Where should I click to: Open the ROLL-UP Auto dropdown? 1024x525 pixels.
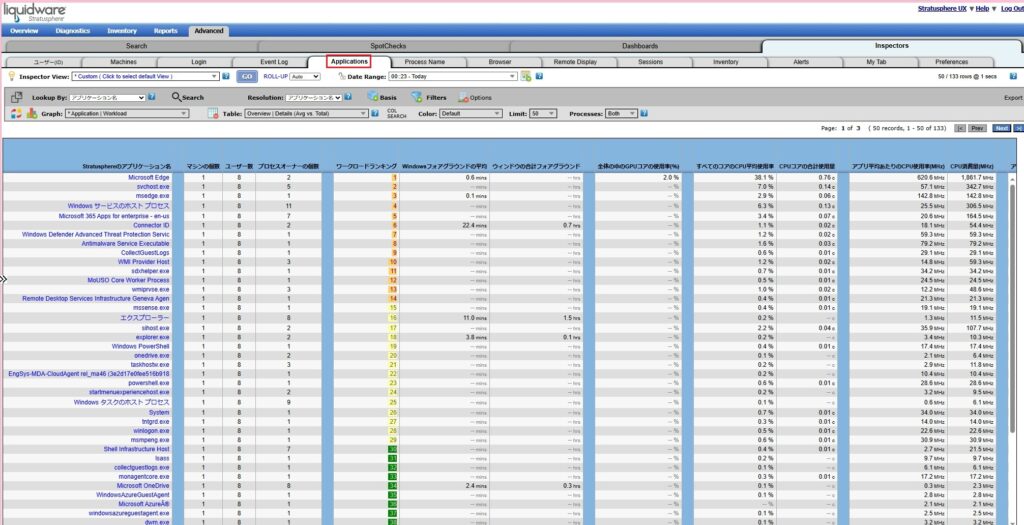(305, 76)
